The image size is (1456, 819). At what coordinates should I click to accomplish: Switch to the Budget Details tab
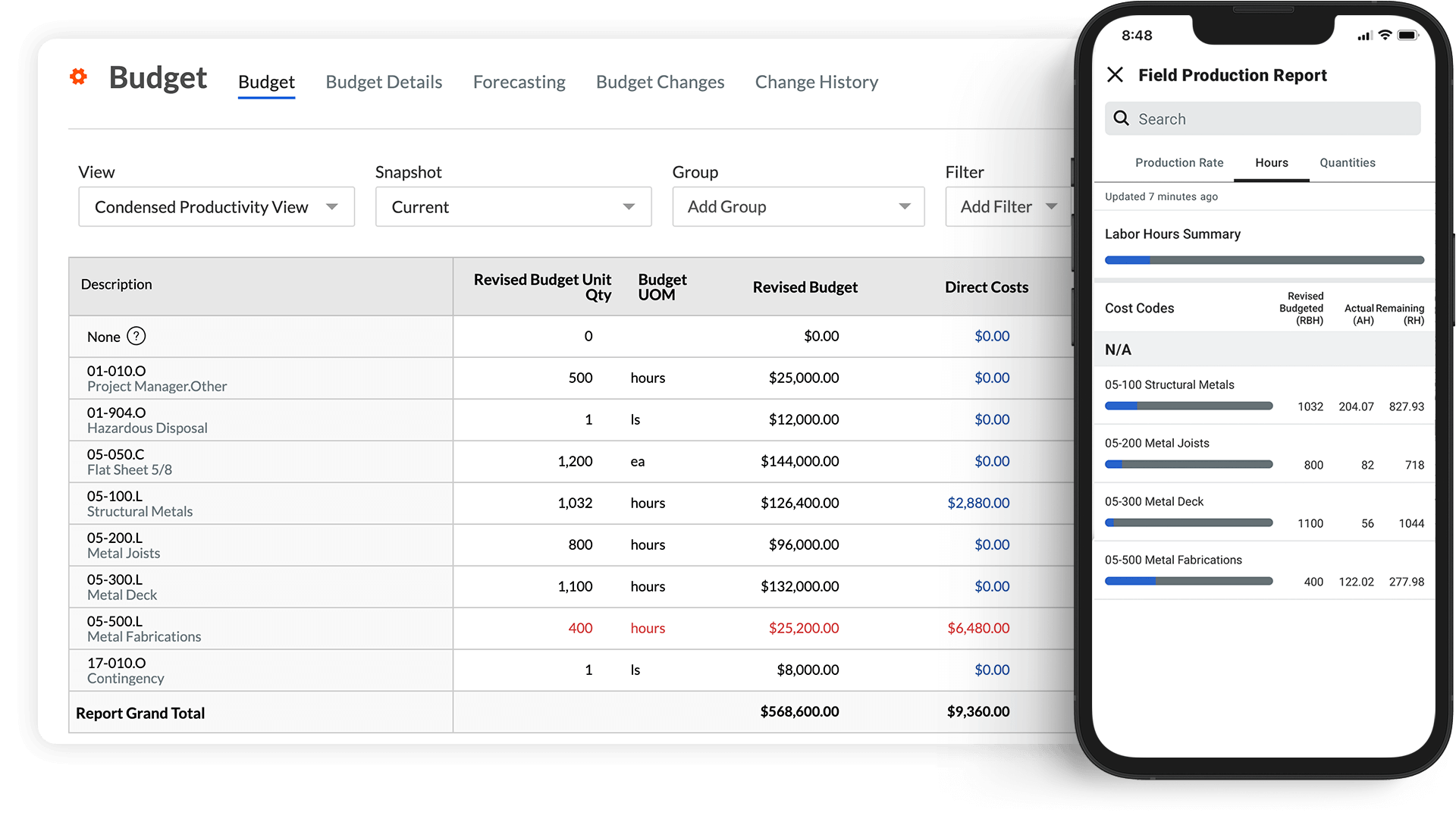tap(384, 82)
